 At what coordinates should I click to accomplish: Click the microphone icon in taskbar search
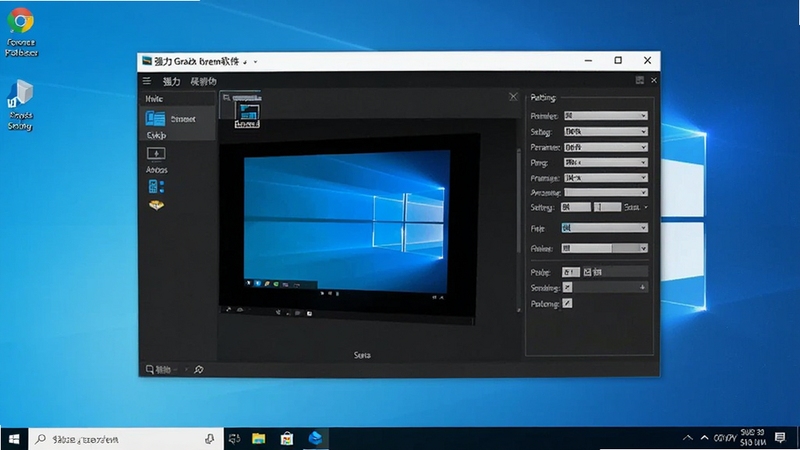(x=209, y=439)
